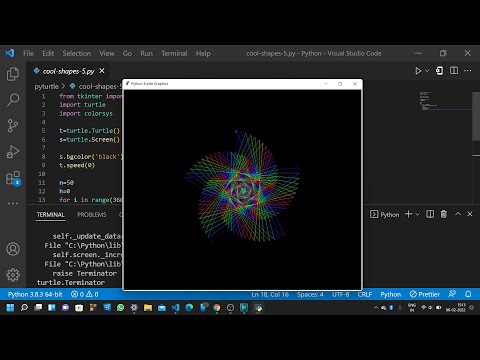This screenshot has height=360, width=480.
Task: Click code line 8 s.bgcolor text
Action: pyautogui.click(x=91, y=157)
